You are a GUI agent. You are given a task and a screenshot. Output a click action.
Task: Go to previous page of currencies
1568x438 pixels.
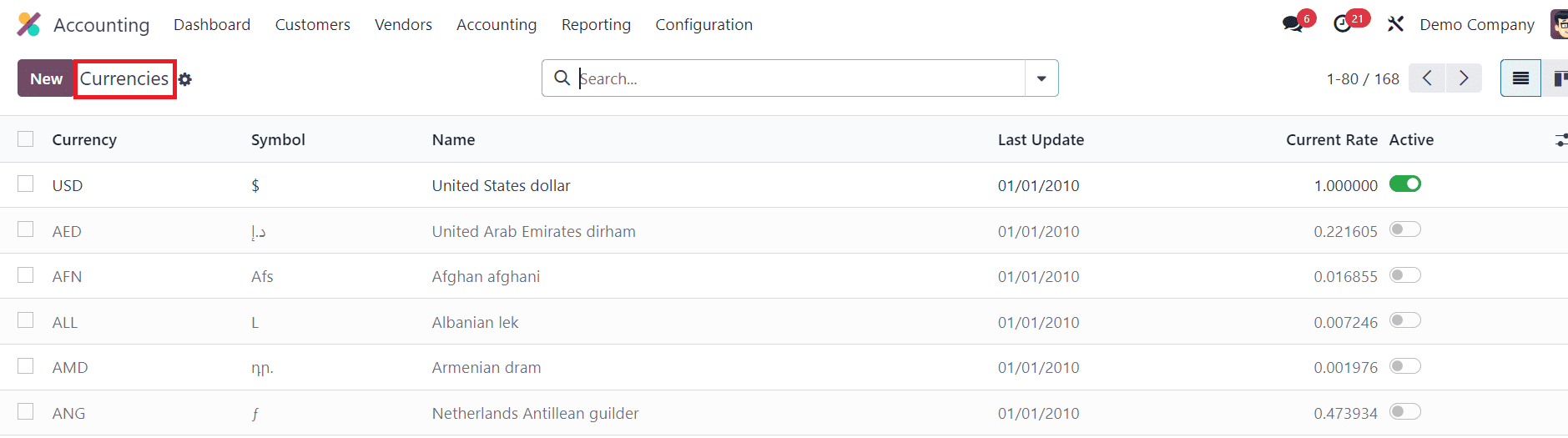coord(1428,78)
